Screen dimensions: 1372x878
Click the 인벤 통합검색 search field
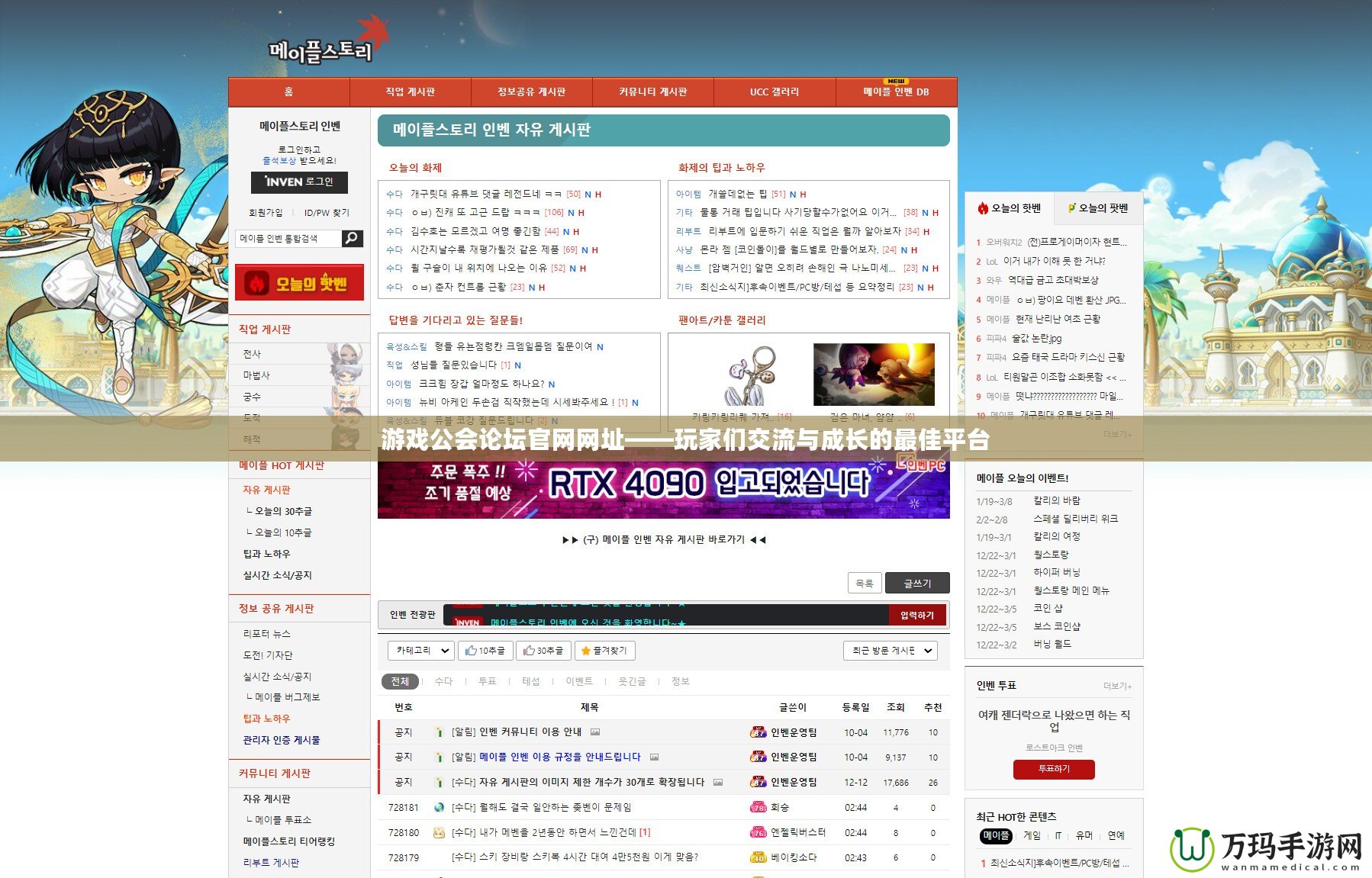point(288,239)
